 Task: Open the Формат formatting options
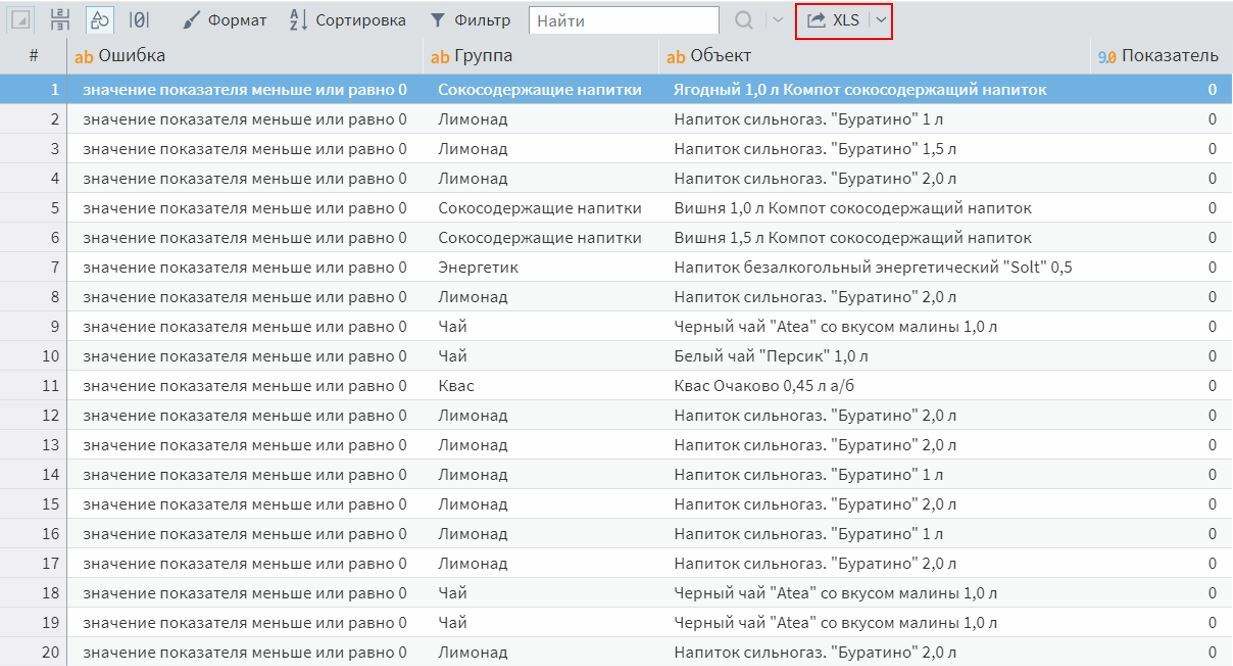pyautogui.click(x=226, y=20)
